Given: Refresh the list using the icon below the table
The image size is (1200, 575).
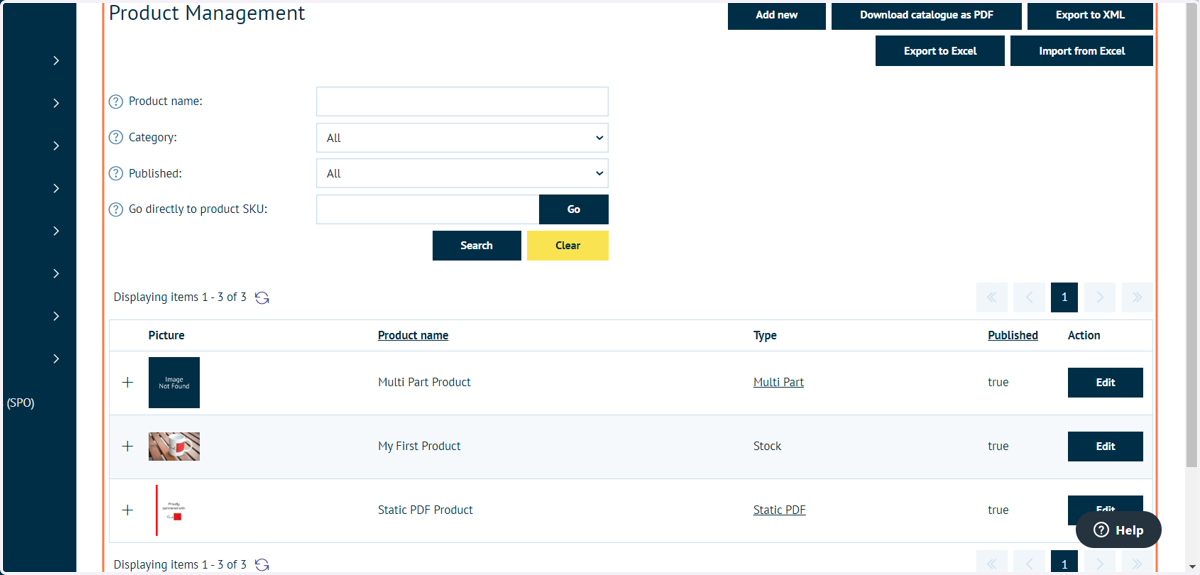Looking at the screenshot, I should click(262, 565).
